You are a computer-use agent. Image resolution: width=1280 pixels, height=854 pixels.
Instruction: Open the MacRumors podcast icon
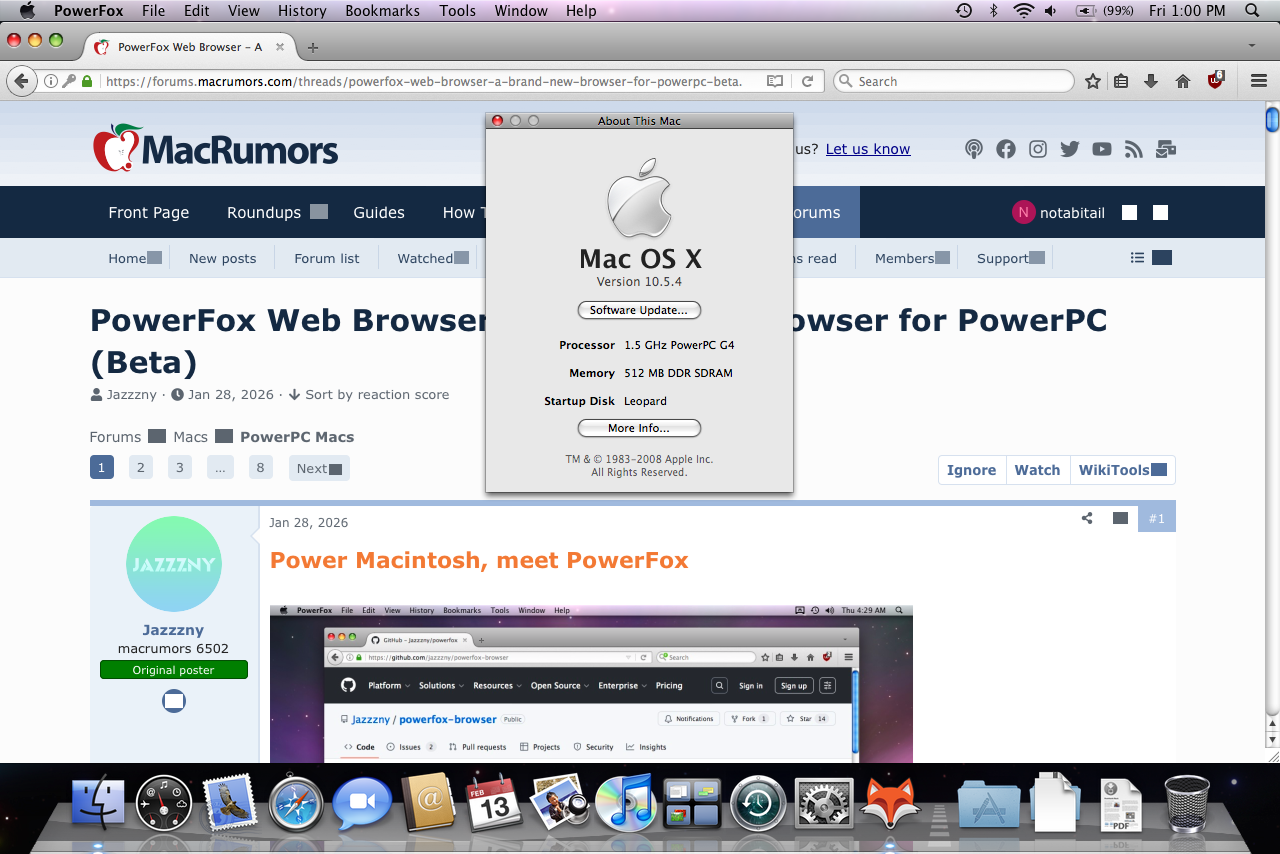[x=974, y=149]
